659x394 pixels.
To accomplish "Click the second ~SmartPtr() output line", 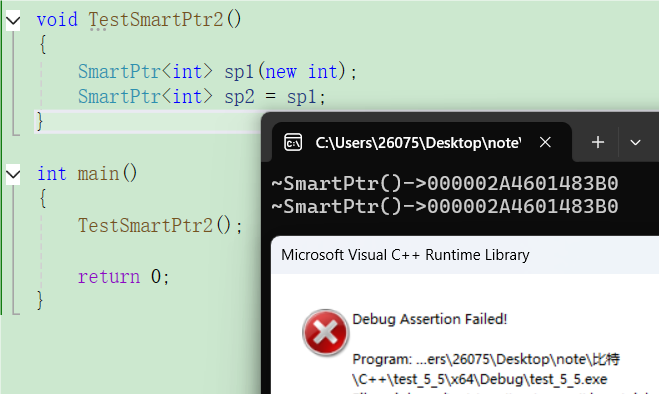I will (445, 206).
